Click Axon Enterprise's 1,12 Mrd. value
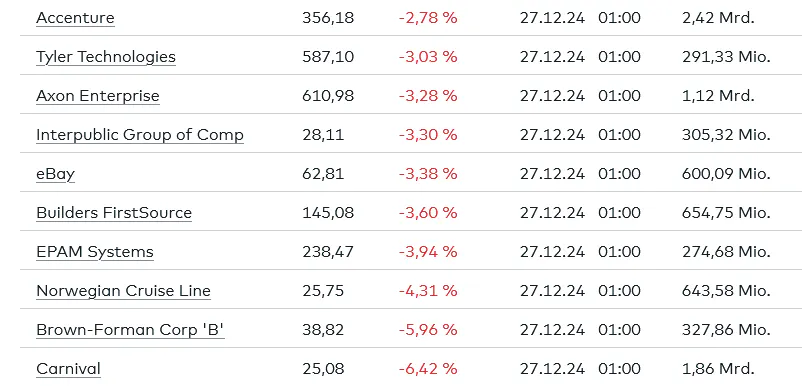 pos(718,96)
